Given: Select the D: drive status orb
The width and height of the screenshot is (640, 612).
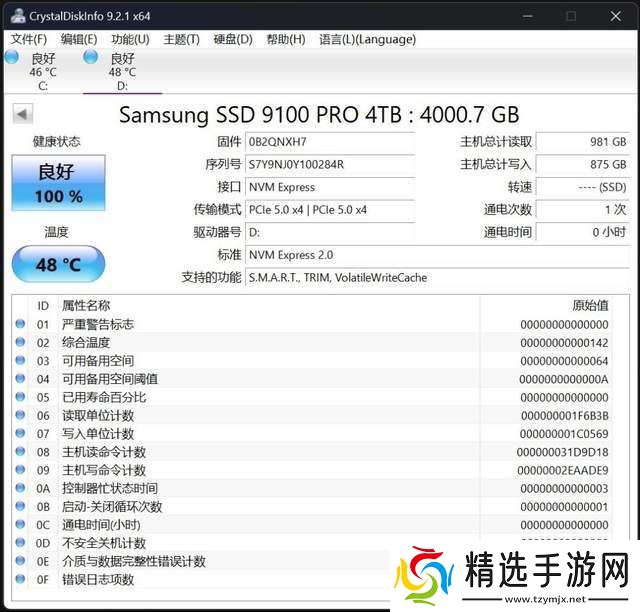Looking at the screenshot, I should point(91,57).
